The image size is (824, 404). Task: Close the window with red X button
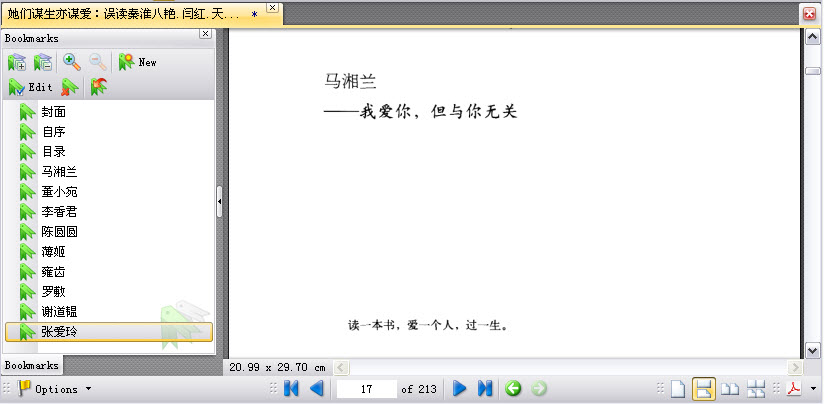810,15
